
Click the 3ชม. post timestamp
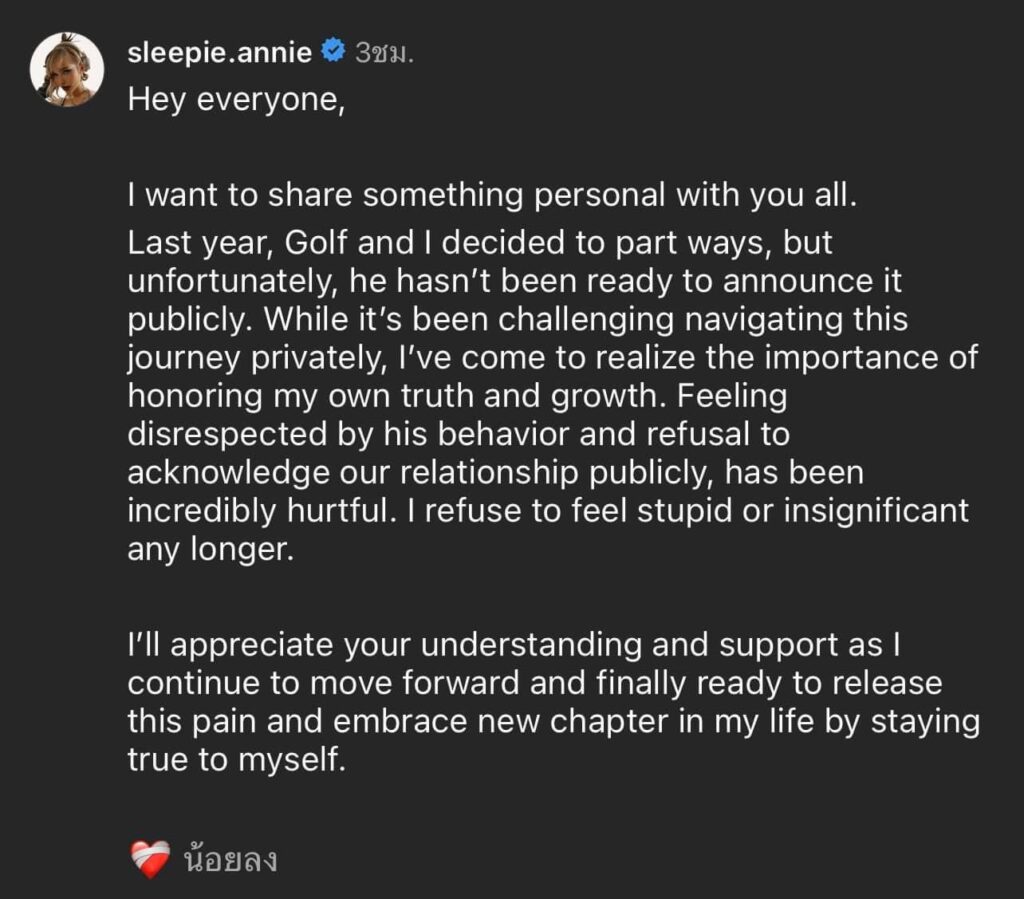[x=384, y=53]
